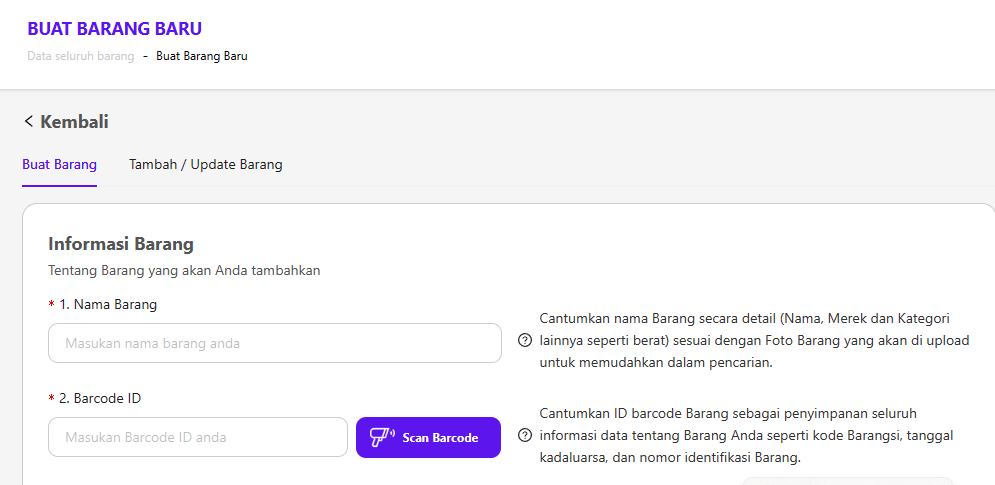Click the red asterisk beside Barcode ID

click(x=51, y=399)
